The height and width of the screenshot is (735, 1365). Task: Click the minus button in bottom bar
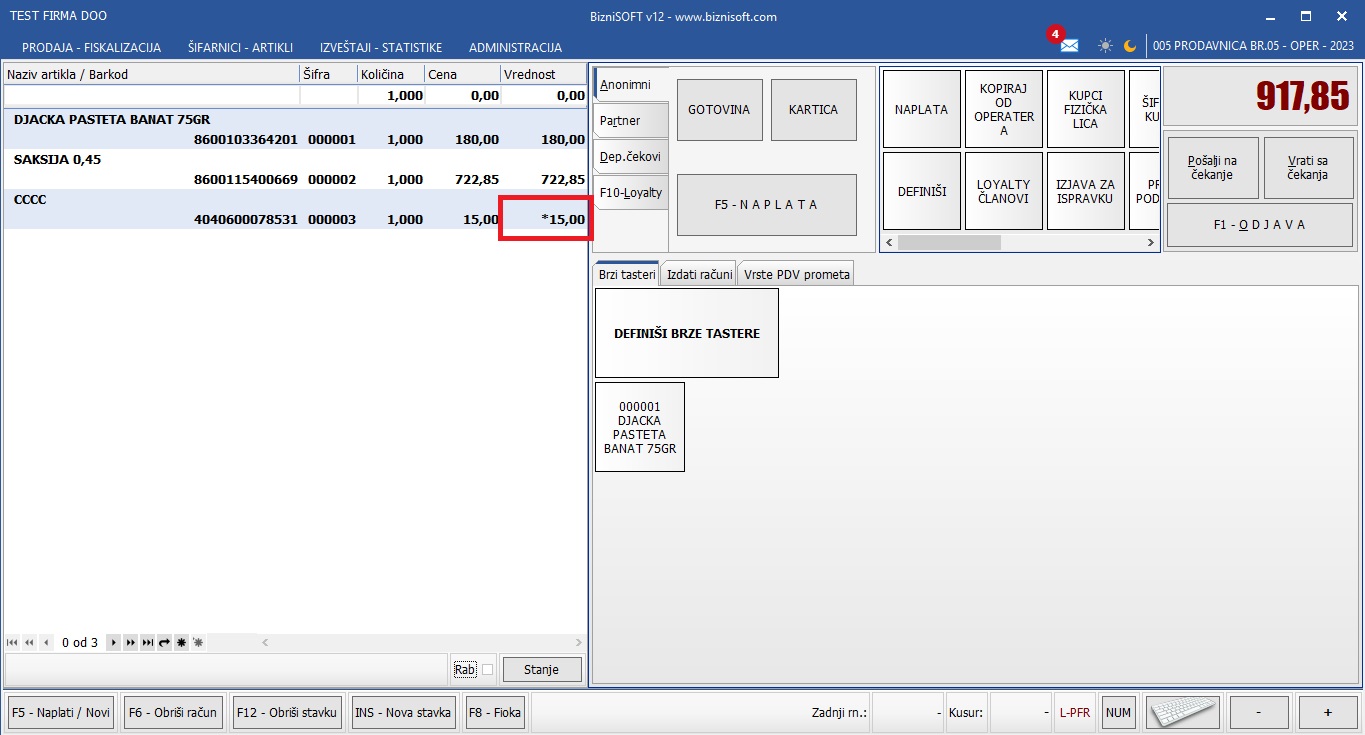point(1258,713)
